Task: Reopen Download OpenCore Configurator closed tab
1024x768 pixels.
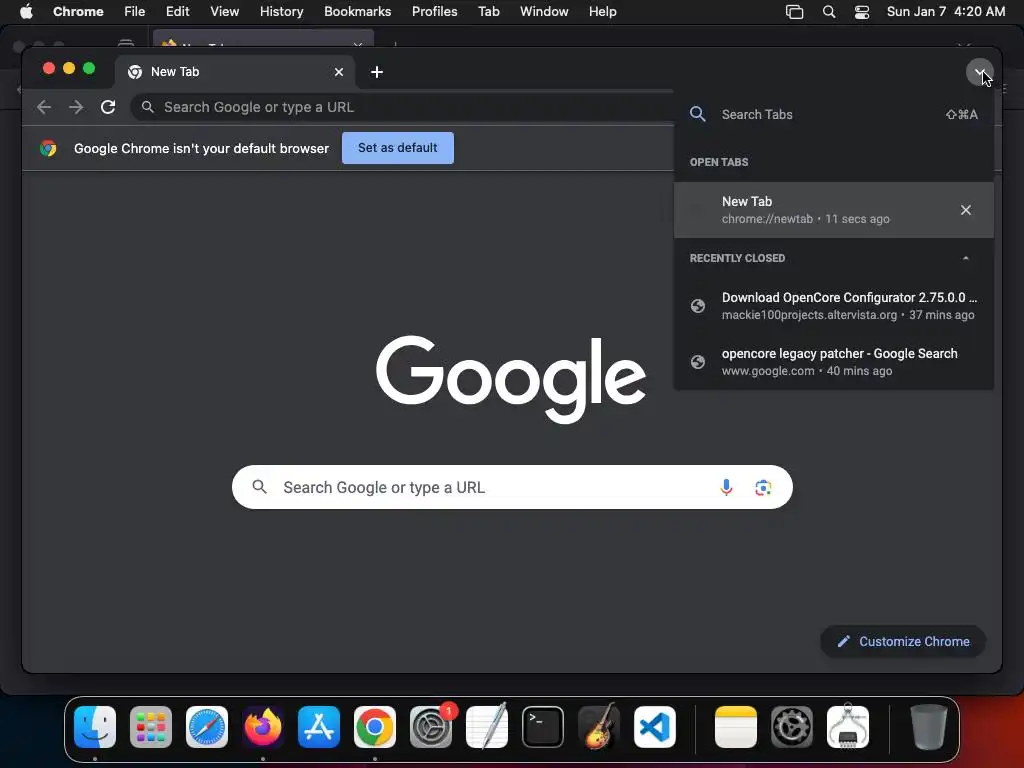Action: (833, 306)
